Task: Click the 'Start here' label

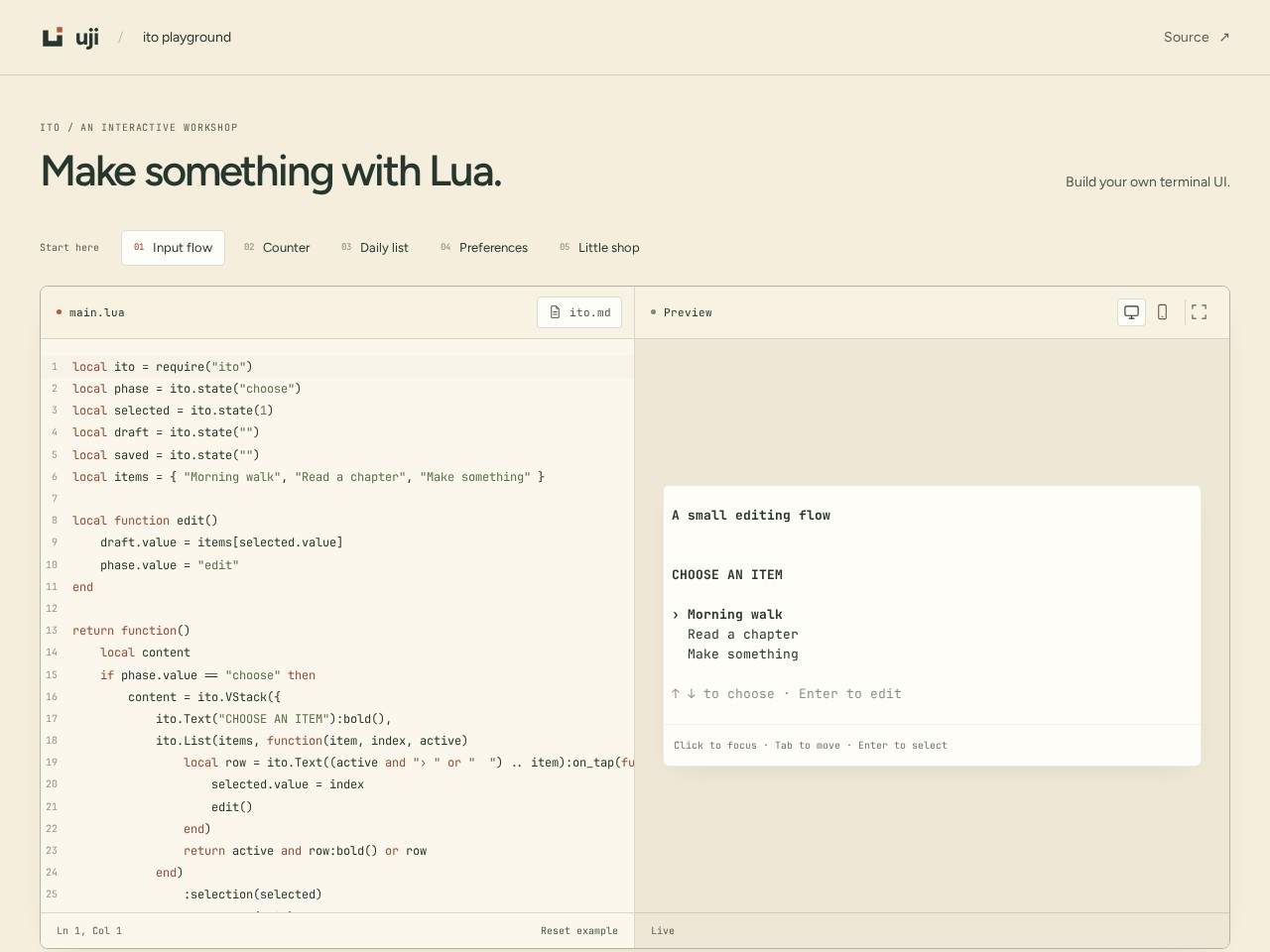Action: click(x=69, y=248)
